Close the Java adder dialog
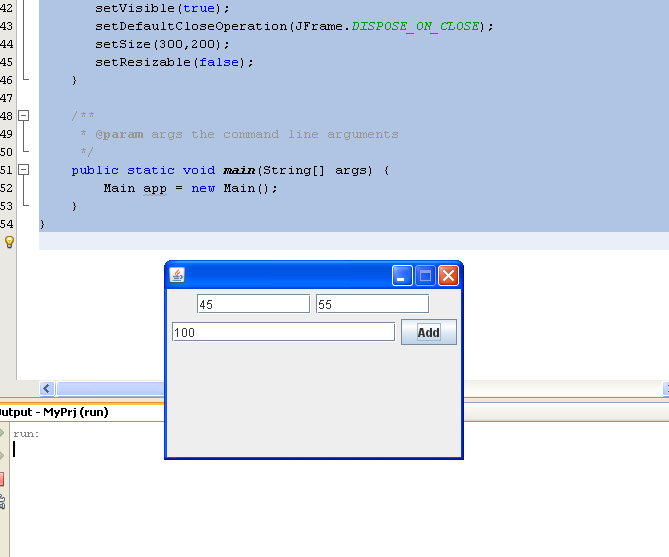 [x=448, y=275]
